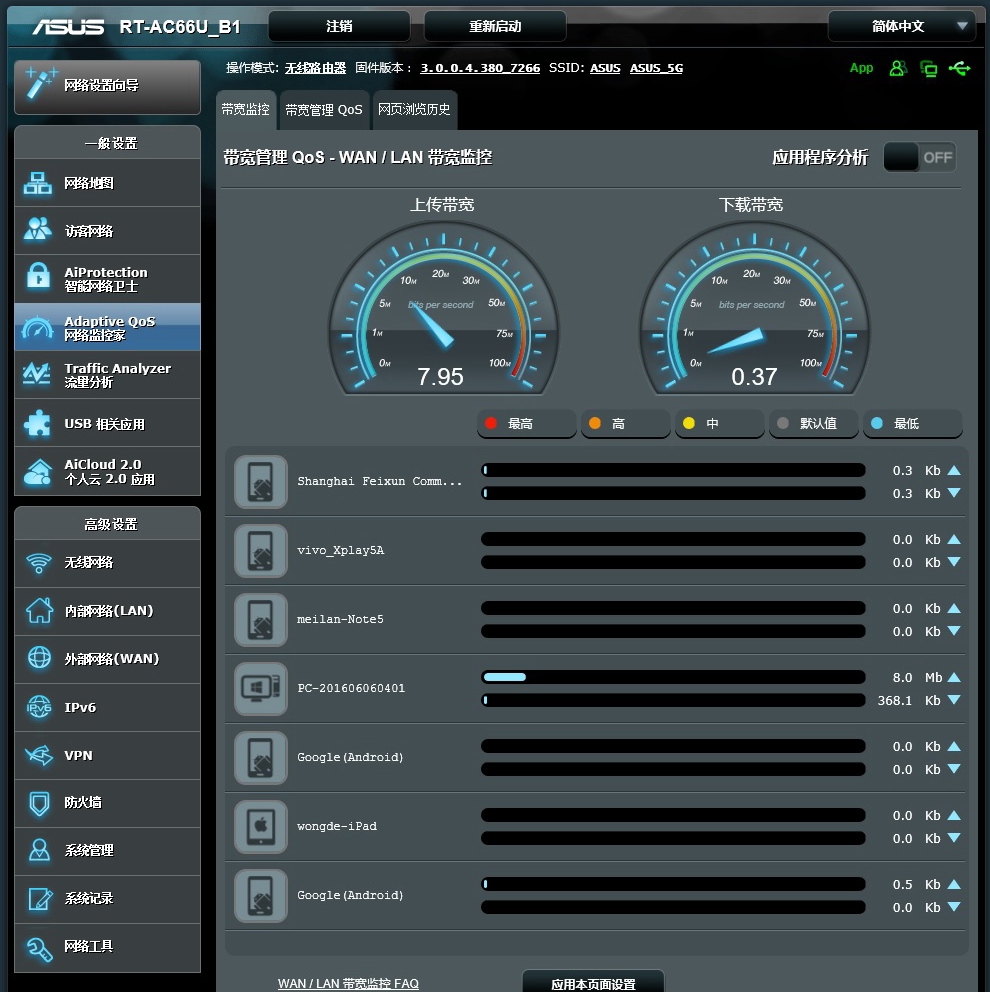Viewport: 990px width, 992px height.
Task: Click the restart button at top
Action: tap(495, 26)
